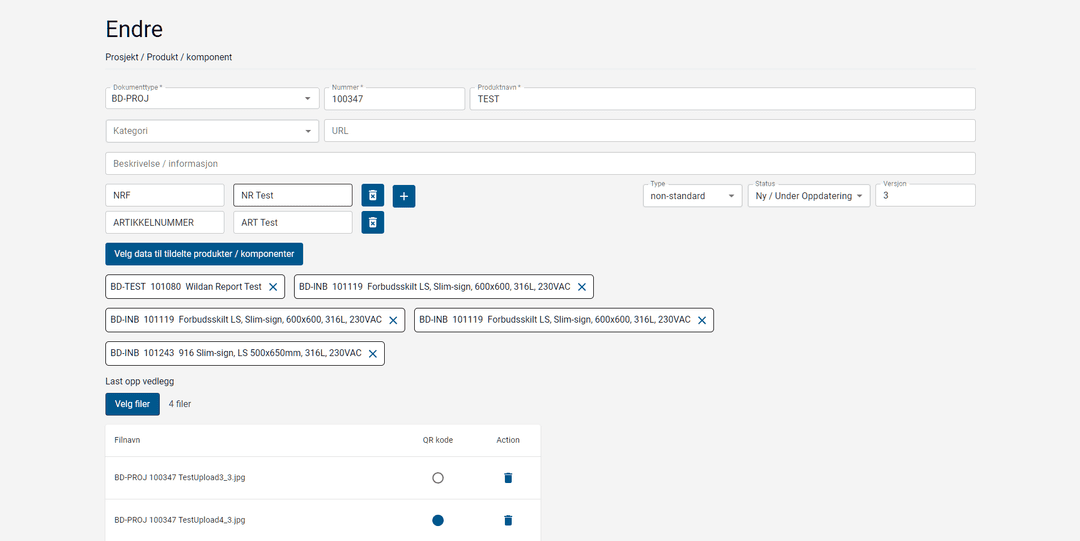The width and height of the screenshot is (1080, 541).
Task: Delete the ARTIKKELNUMMER field row
Action: click(x=372, y=222)
